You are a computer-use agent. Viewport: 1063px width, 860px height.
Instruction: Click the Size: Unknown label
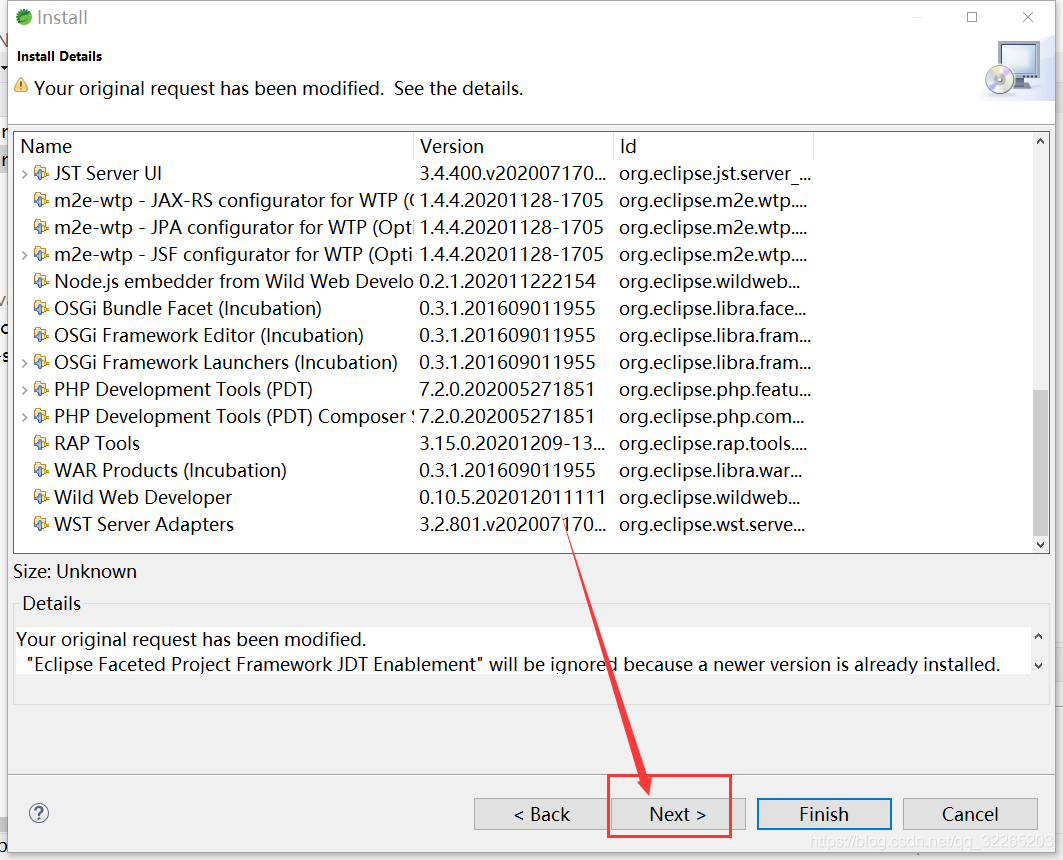point(75,571)
